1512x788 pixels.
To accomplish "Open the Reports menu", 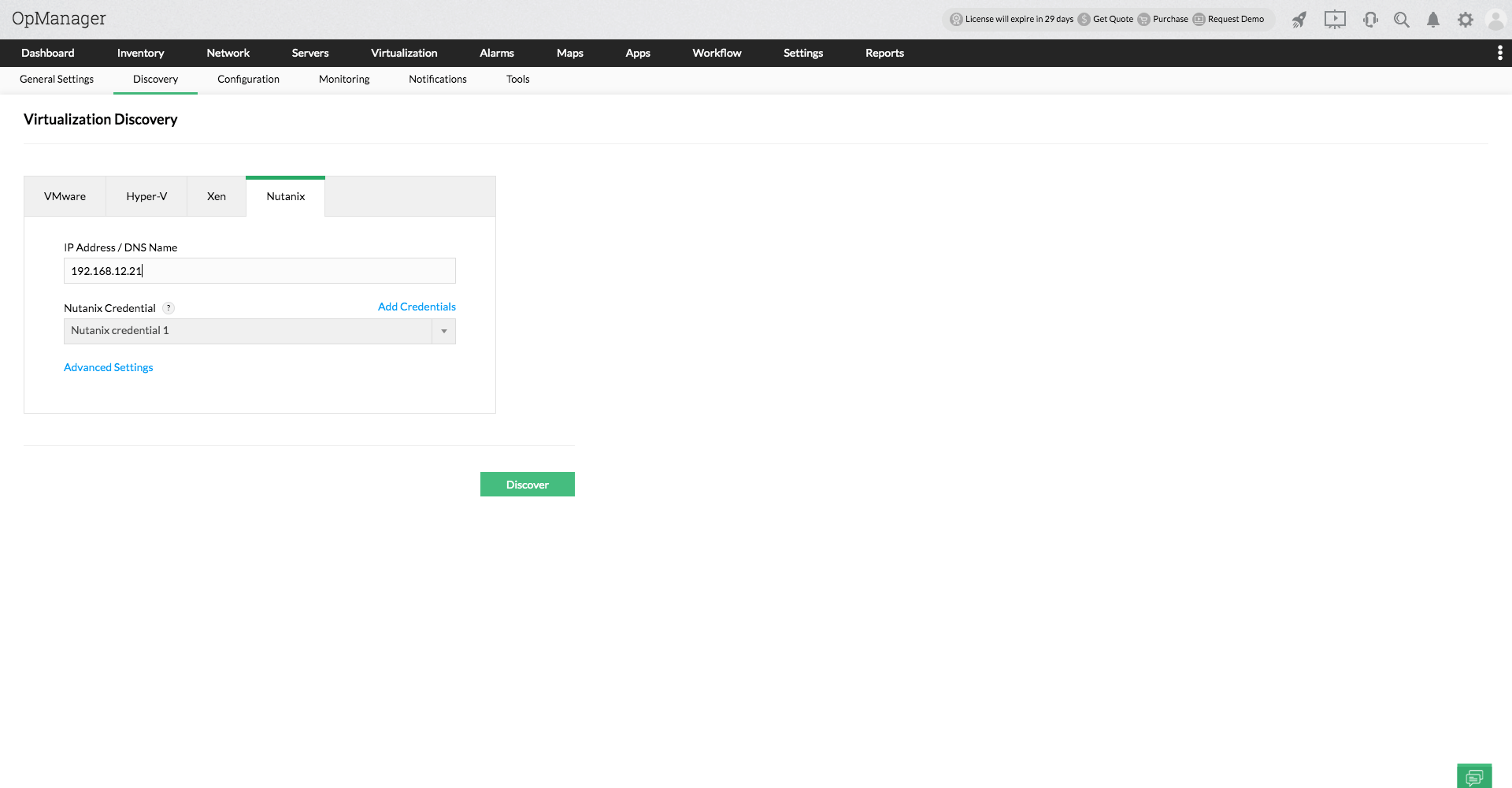I will coord(884,53).
